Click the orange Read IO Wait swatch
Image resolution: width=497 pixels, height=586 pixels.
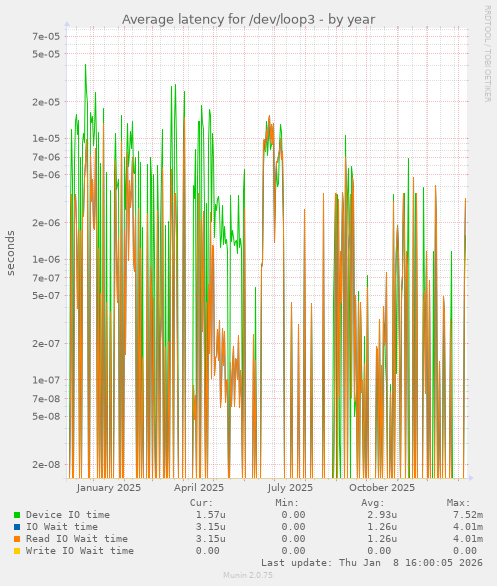[x=17, y=539]
